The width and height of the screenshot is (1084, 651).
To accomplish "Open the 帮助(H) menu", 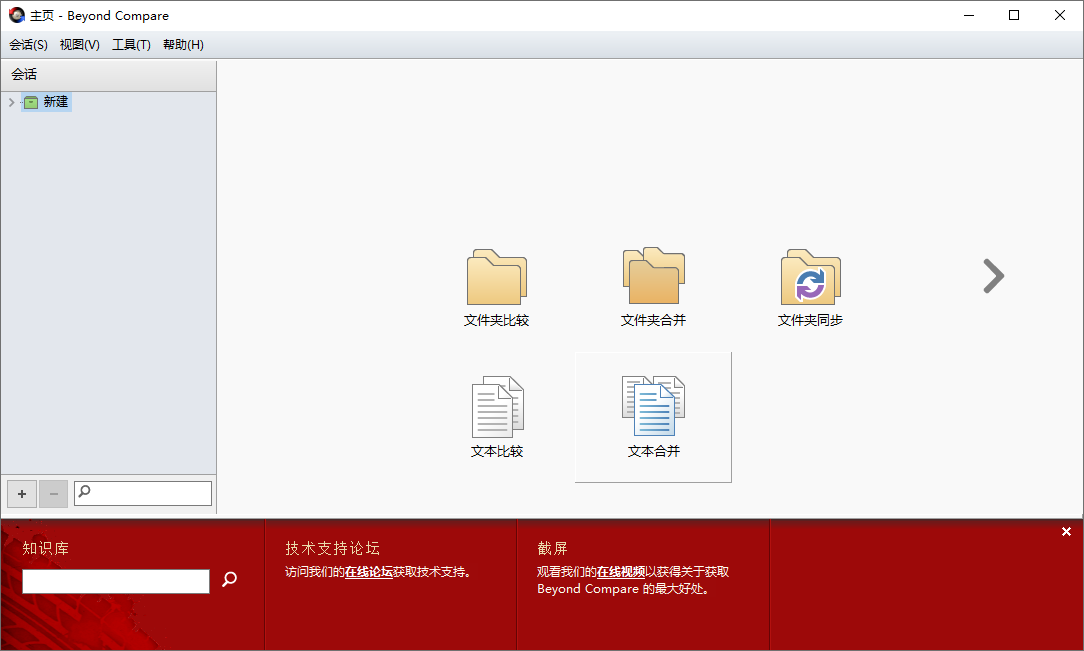I will 183,45.
